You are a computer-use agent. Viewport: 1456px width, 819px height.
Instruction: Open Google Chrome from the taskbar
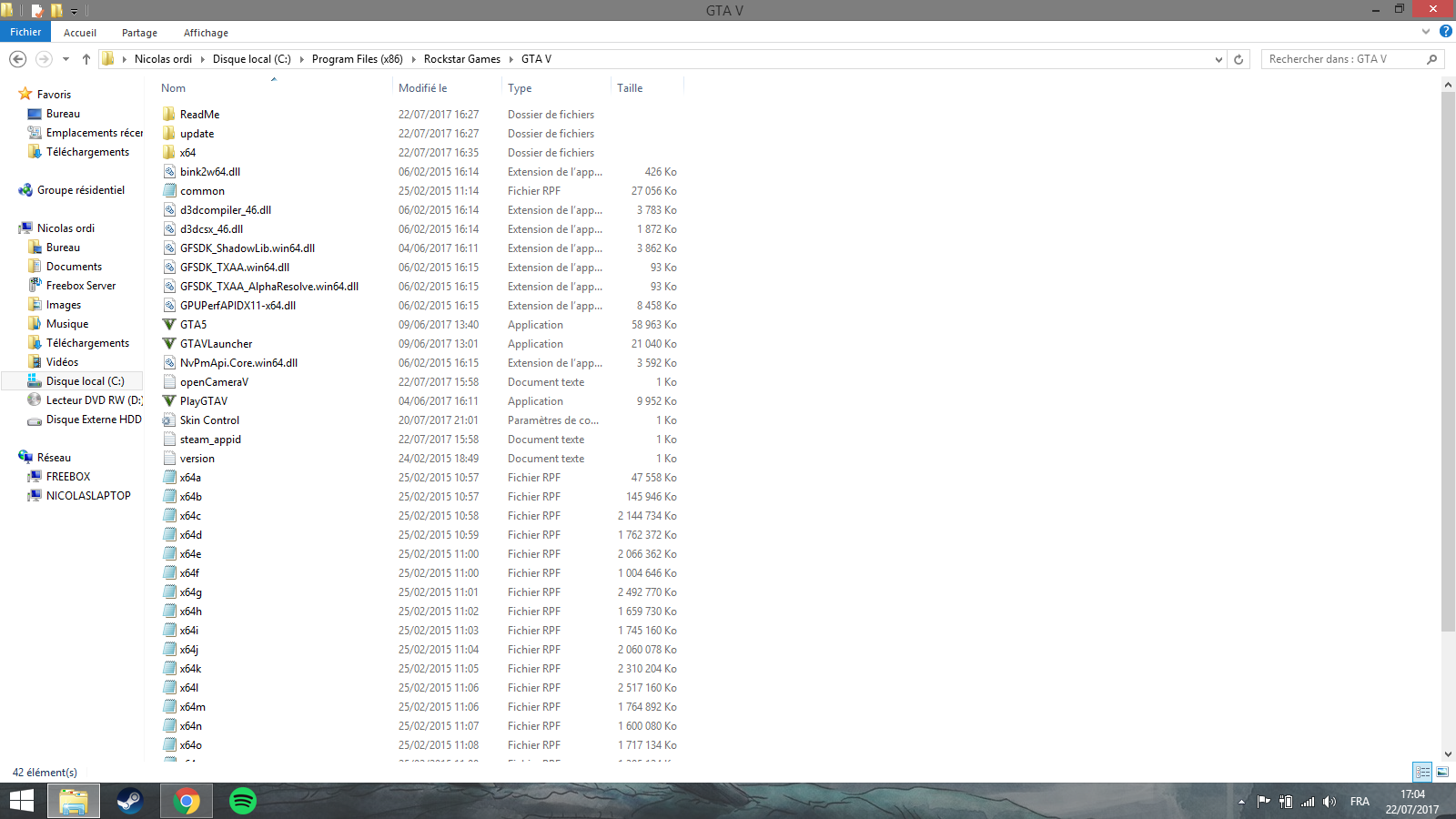tap(187, 801)
